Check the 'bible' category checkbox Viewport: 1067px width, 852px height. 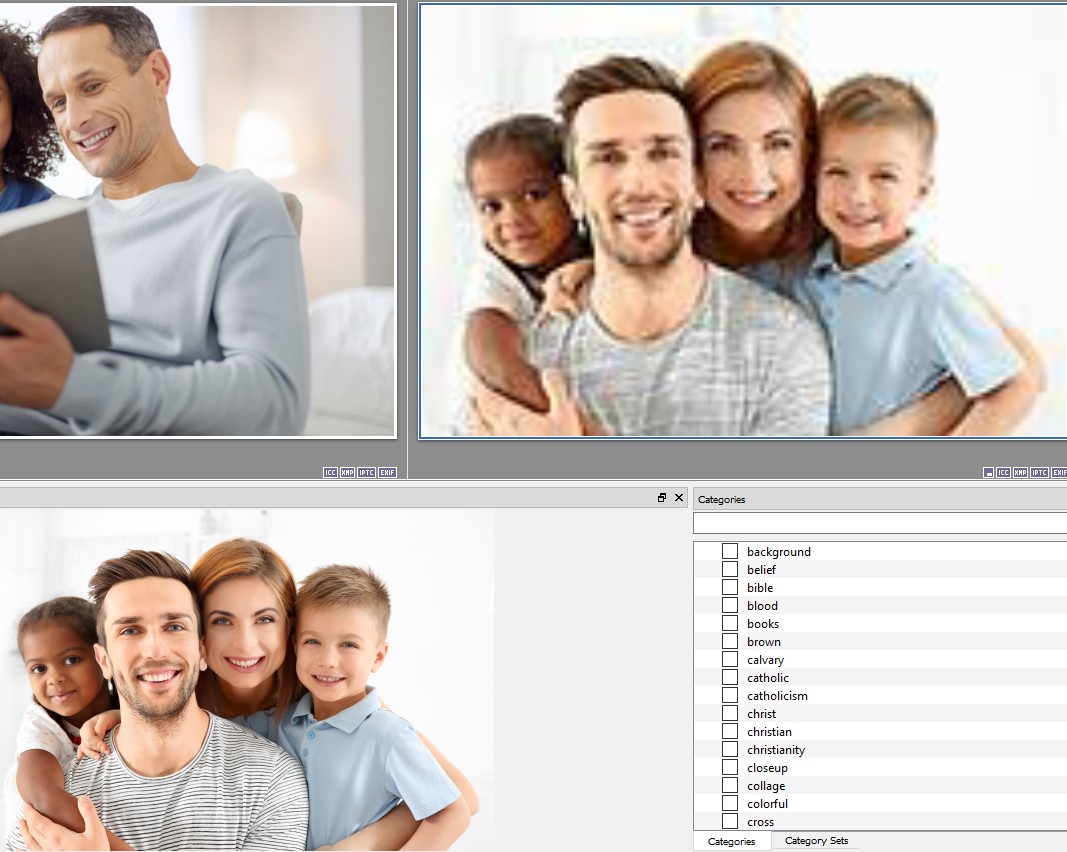(730, 588)
